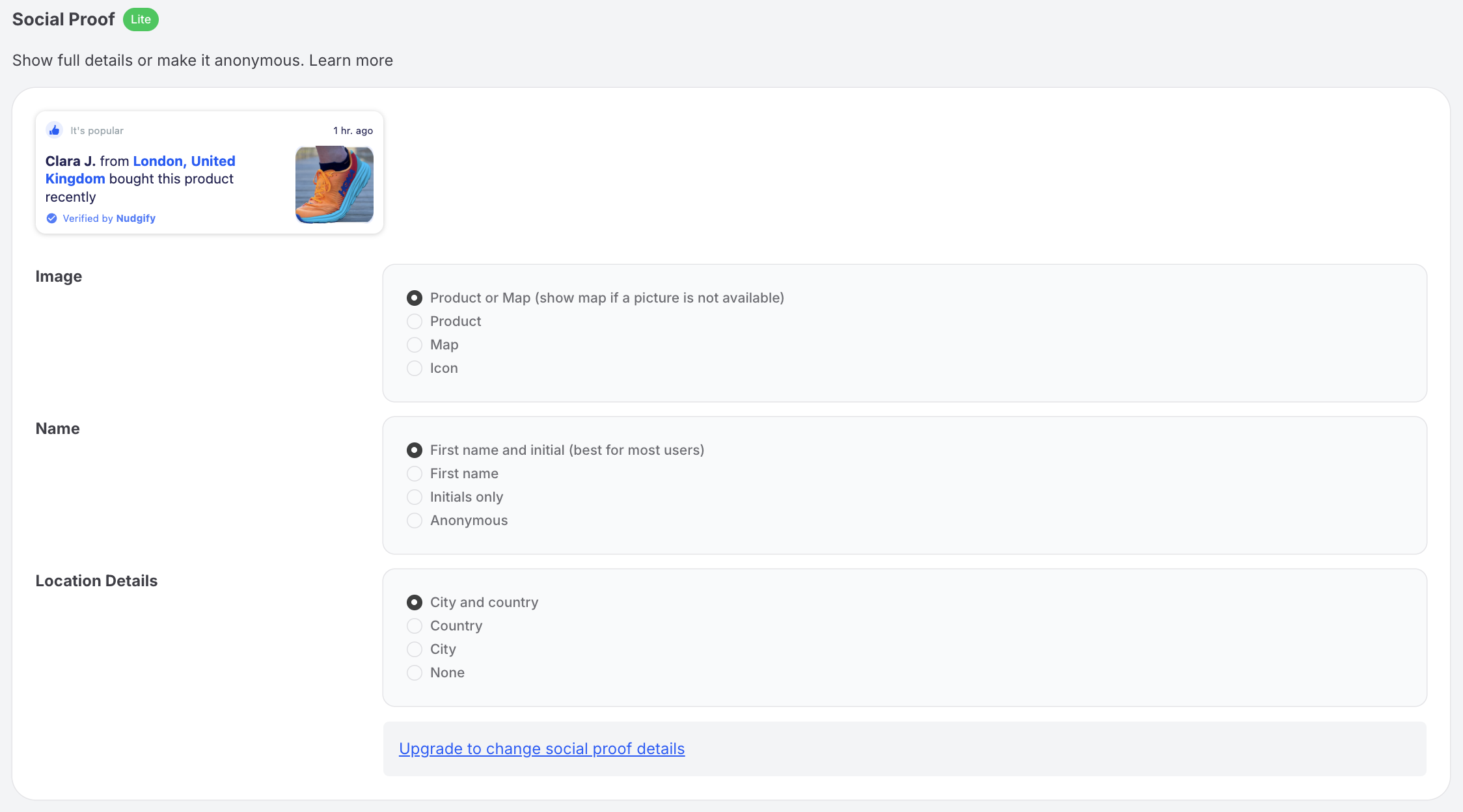Select the Initials only name option

pyautogui.click(x=415, y=497)
